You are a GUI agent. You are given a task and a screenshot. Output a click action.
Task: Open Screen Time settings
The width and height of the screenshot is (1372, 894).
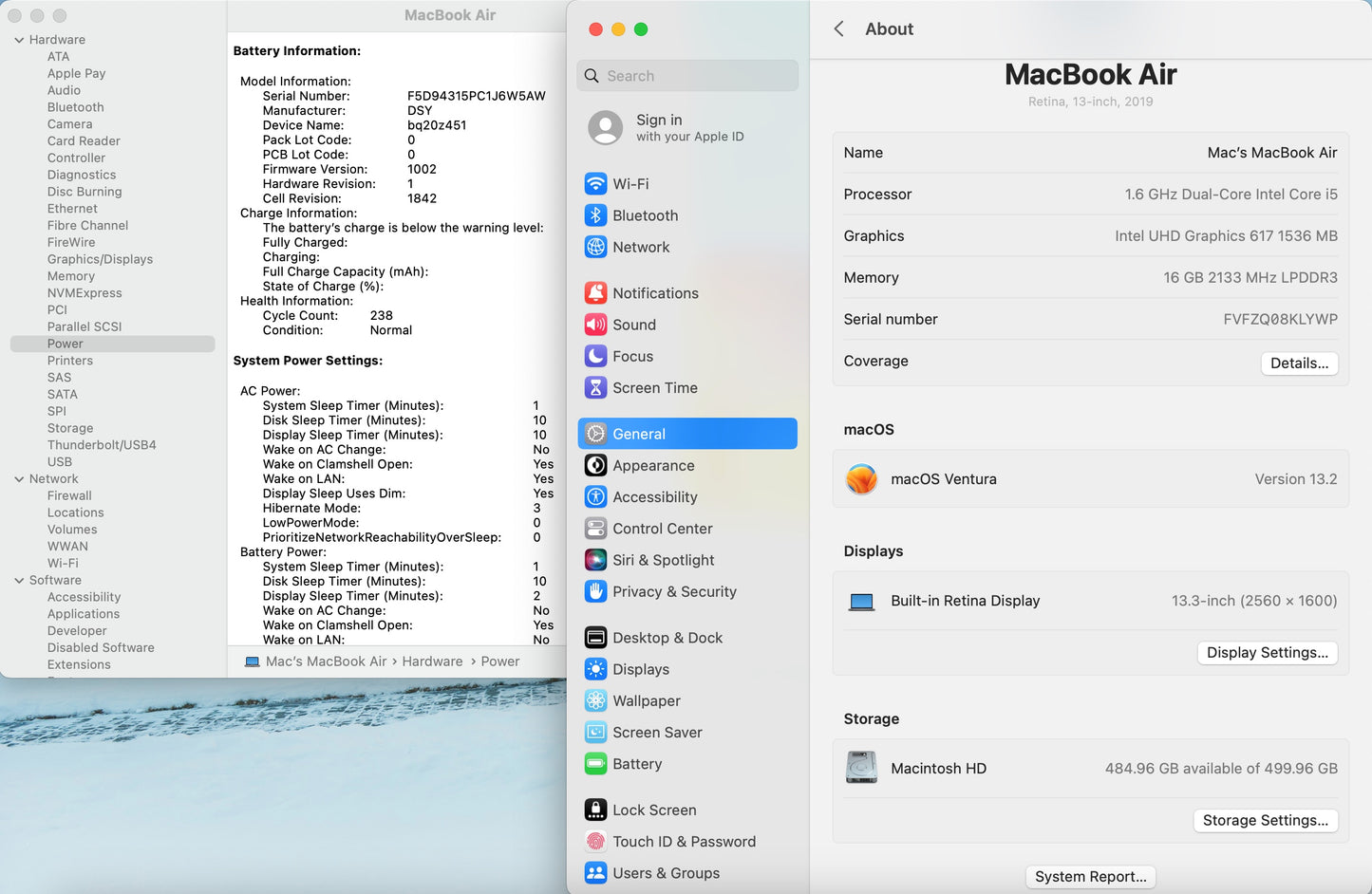[x=653, y=387]
